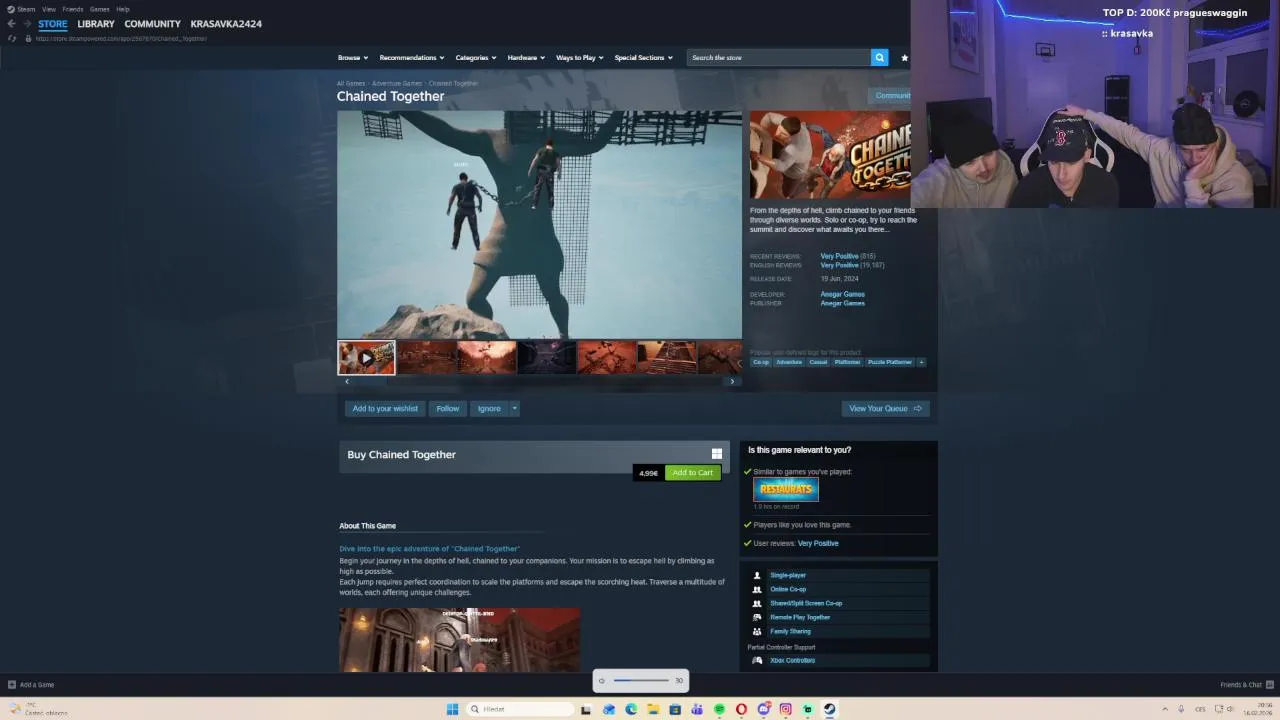This screenshot has height=720, width=1280.
Task: Open the View menu
Action: (49, 9)
